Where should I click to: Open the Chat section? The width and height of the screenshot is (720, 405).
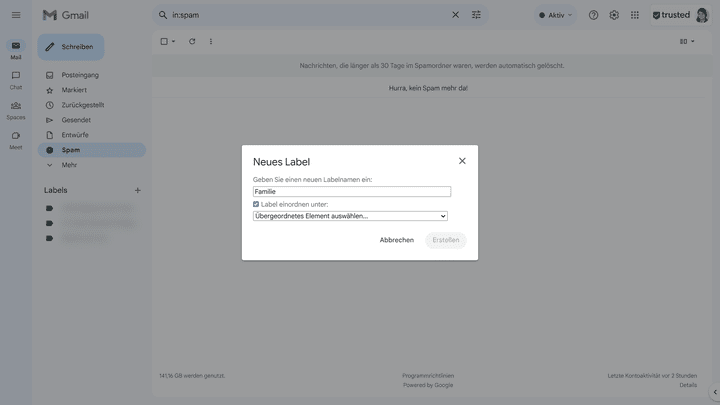[16, 80]
